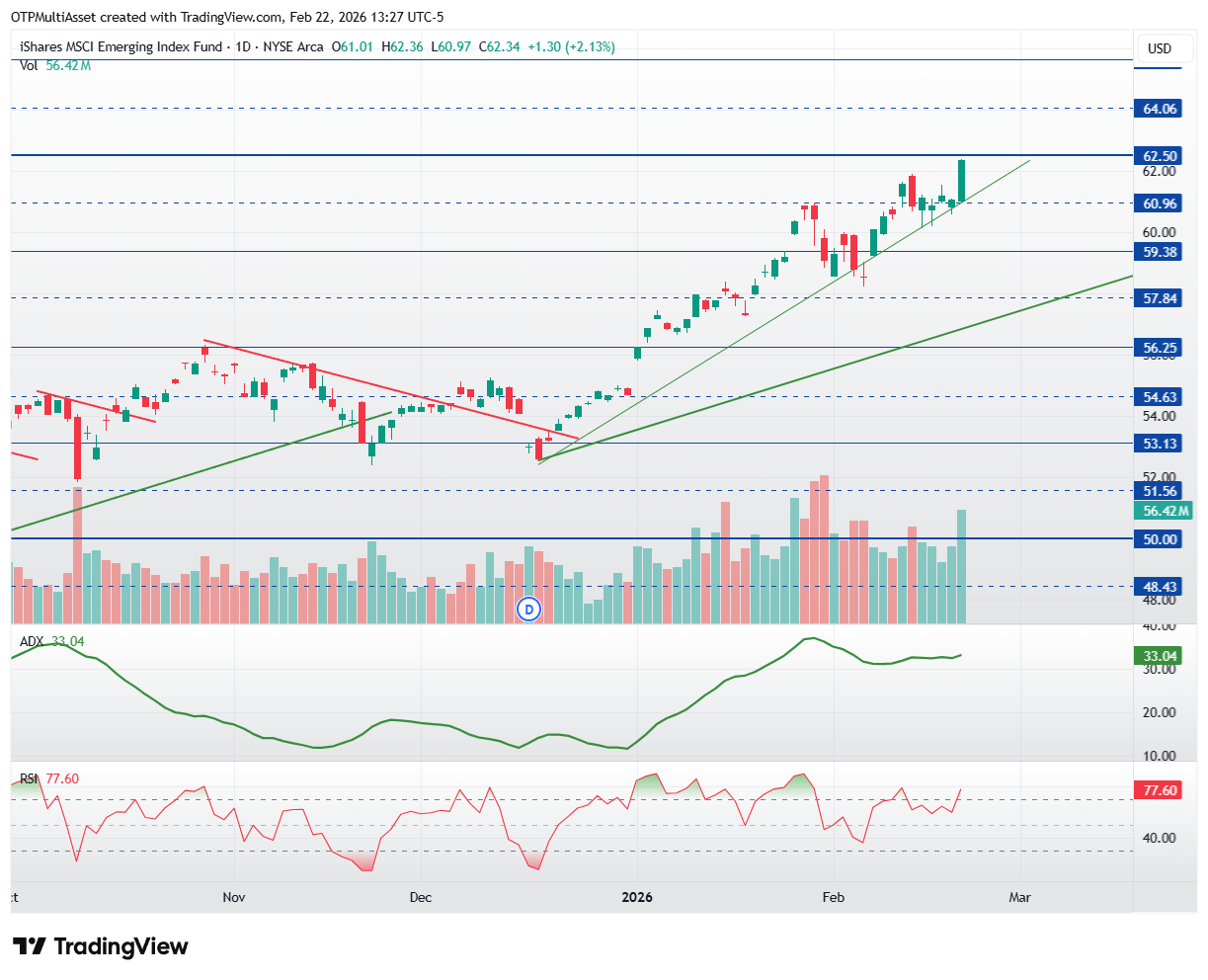Click the Vol indicator legend
This screenshot has width=1208, height=980.
[55, 65]
